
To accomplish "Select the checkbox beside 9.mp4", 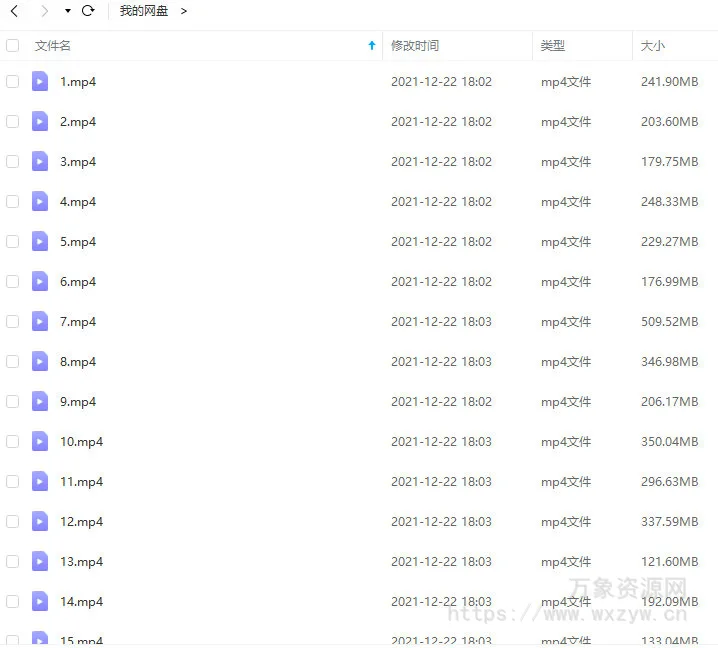I will click(13, 402).
